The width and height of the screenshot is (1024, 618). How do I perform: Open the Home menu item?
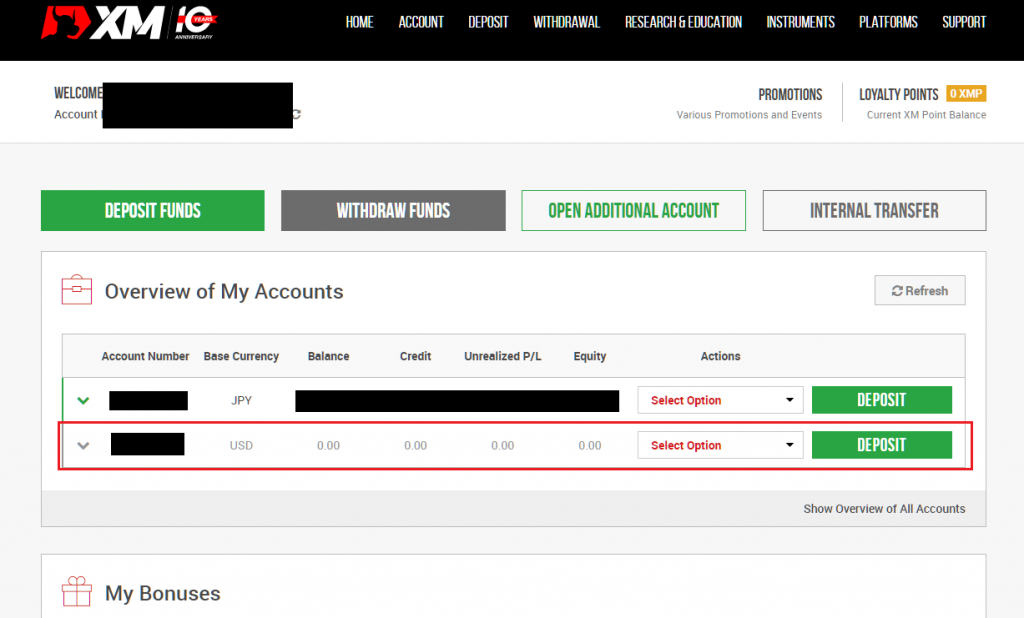click(x=359, y=22)
